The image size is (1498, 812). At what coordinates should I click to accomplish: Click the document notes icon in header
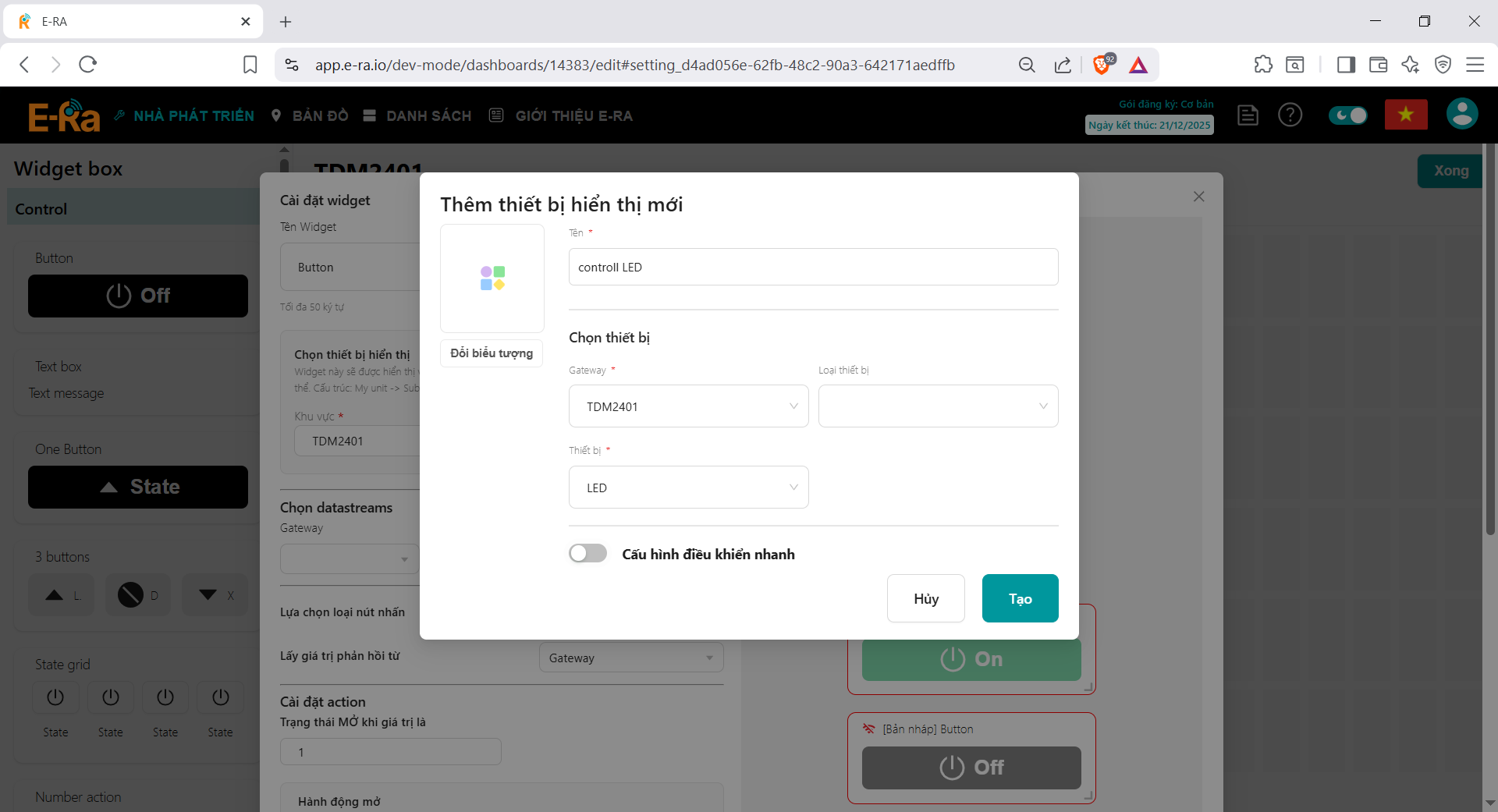1248,115
